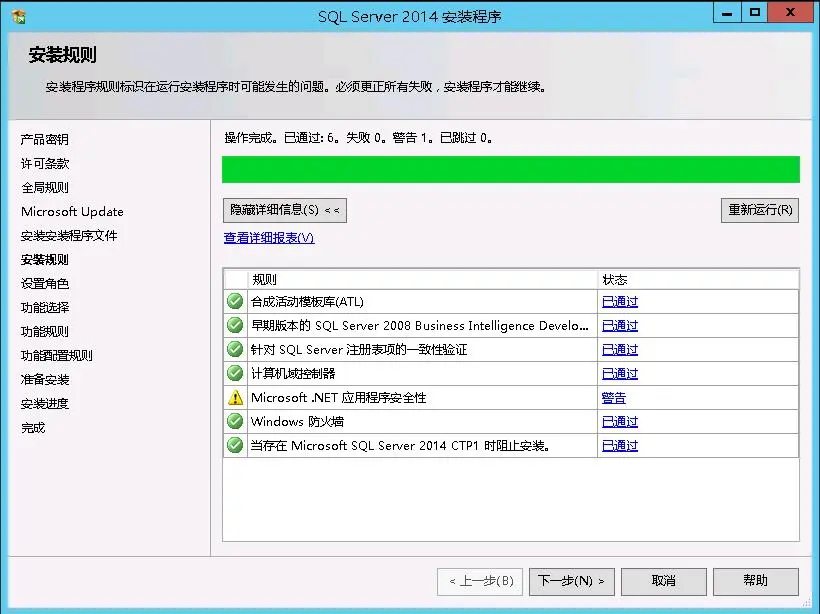Click rule text 针对 SQL Server 注册表项的一致性验证
The image size is (820, 614).
click(x=359, y=350)
